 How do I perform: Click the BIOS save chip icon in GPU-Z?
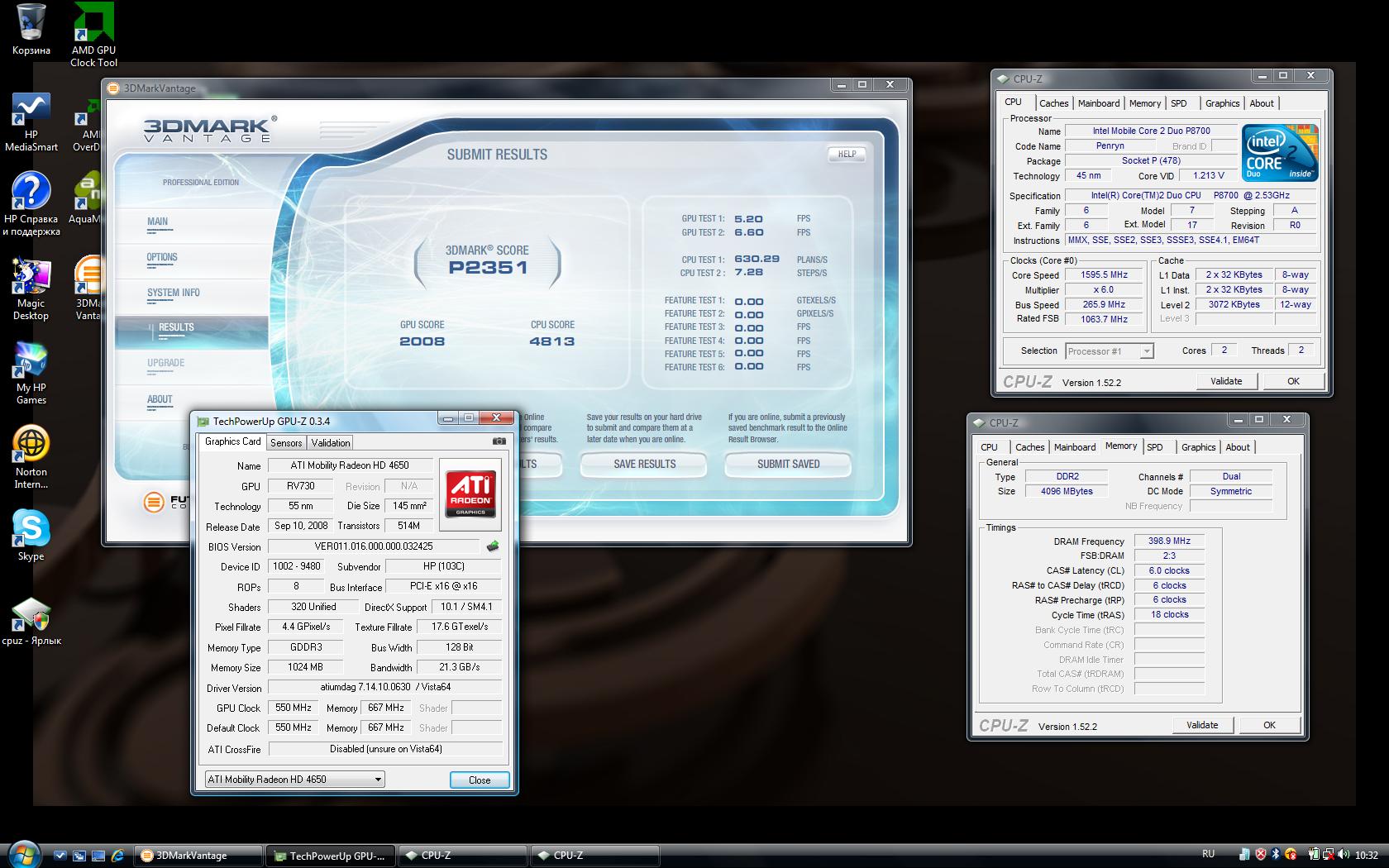tap(493, 546)
